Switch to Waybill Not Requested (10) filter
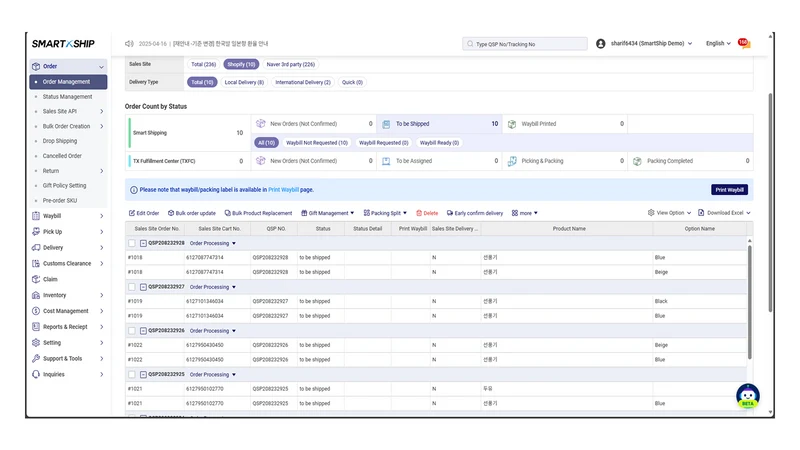The height and width of the screenshot is (450, 800). [x=317, y=143]
